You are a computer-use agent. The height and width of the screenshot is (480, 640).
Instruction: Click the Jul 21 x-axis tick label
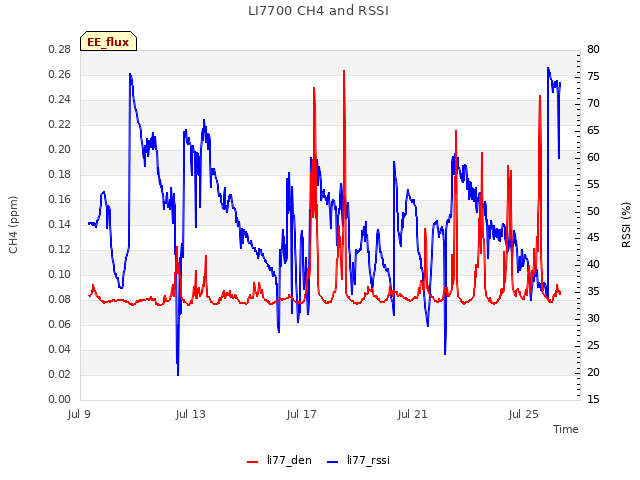tap(413, 414)
